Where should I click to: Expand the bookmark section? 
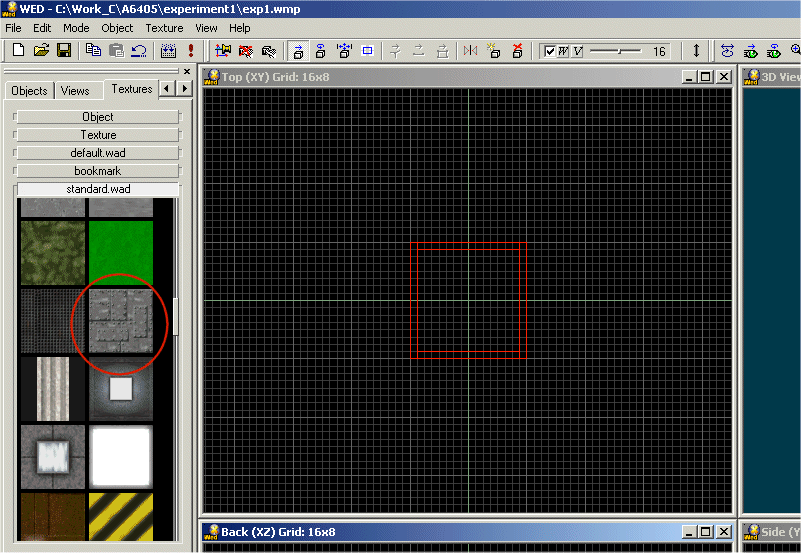[x=98, y=171]
